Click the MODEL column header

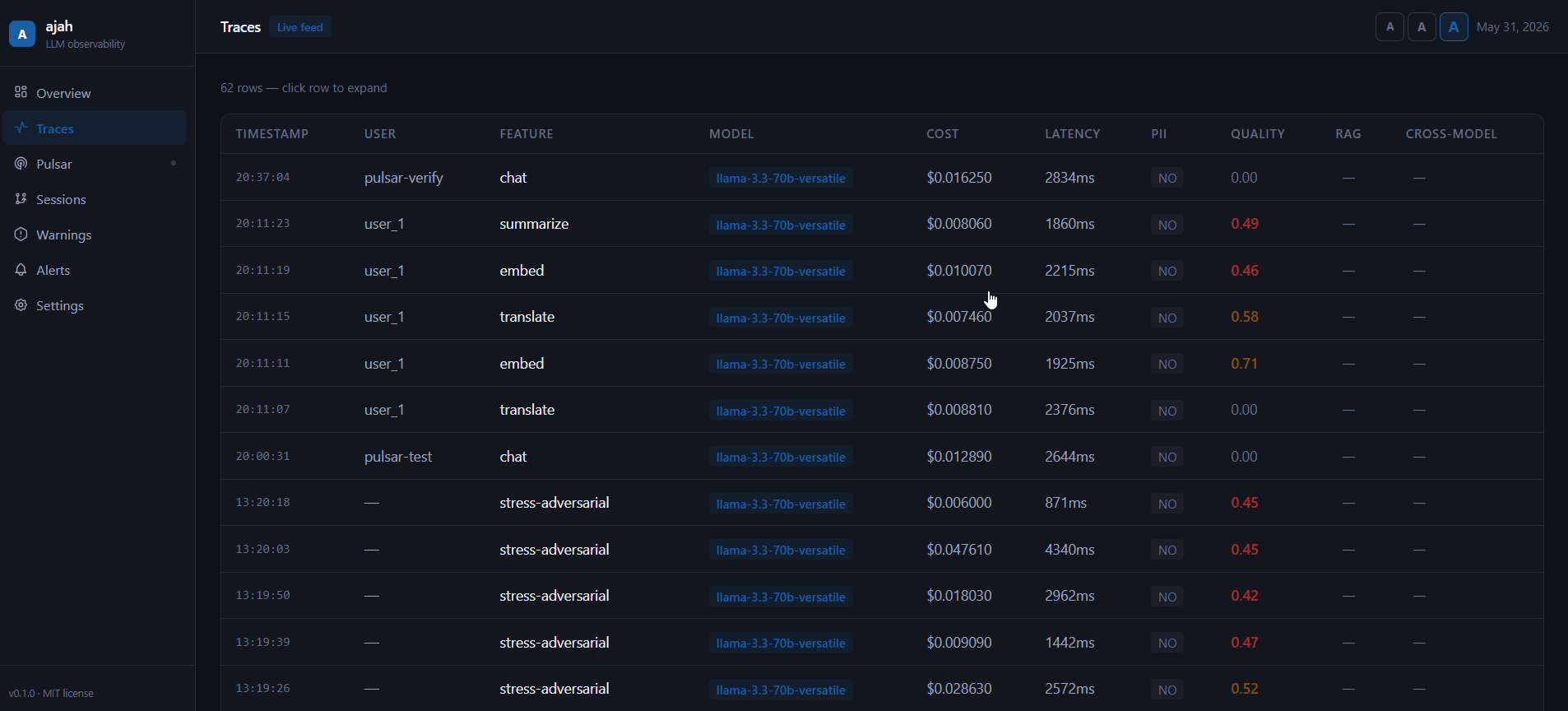click(731, 134)
